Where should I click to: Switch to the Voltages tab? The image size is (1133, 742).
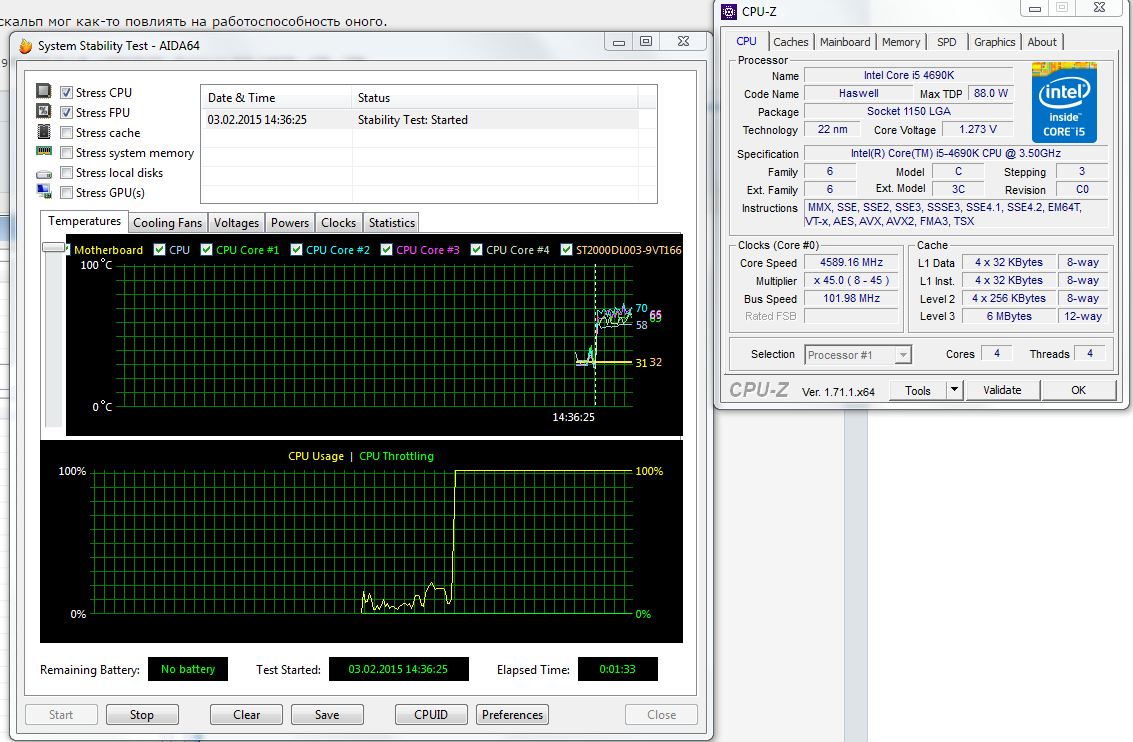(x=236, y=223)
